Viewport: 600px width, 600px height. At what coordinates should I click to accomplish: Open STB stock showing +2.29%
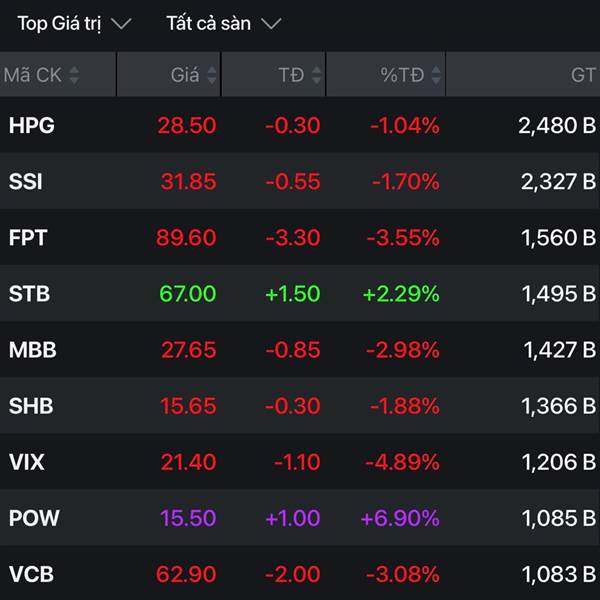click(x=300, y=293)
